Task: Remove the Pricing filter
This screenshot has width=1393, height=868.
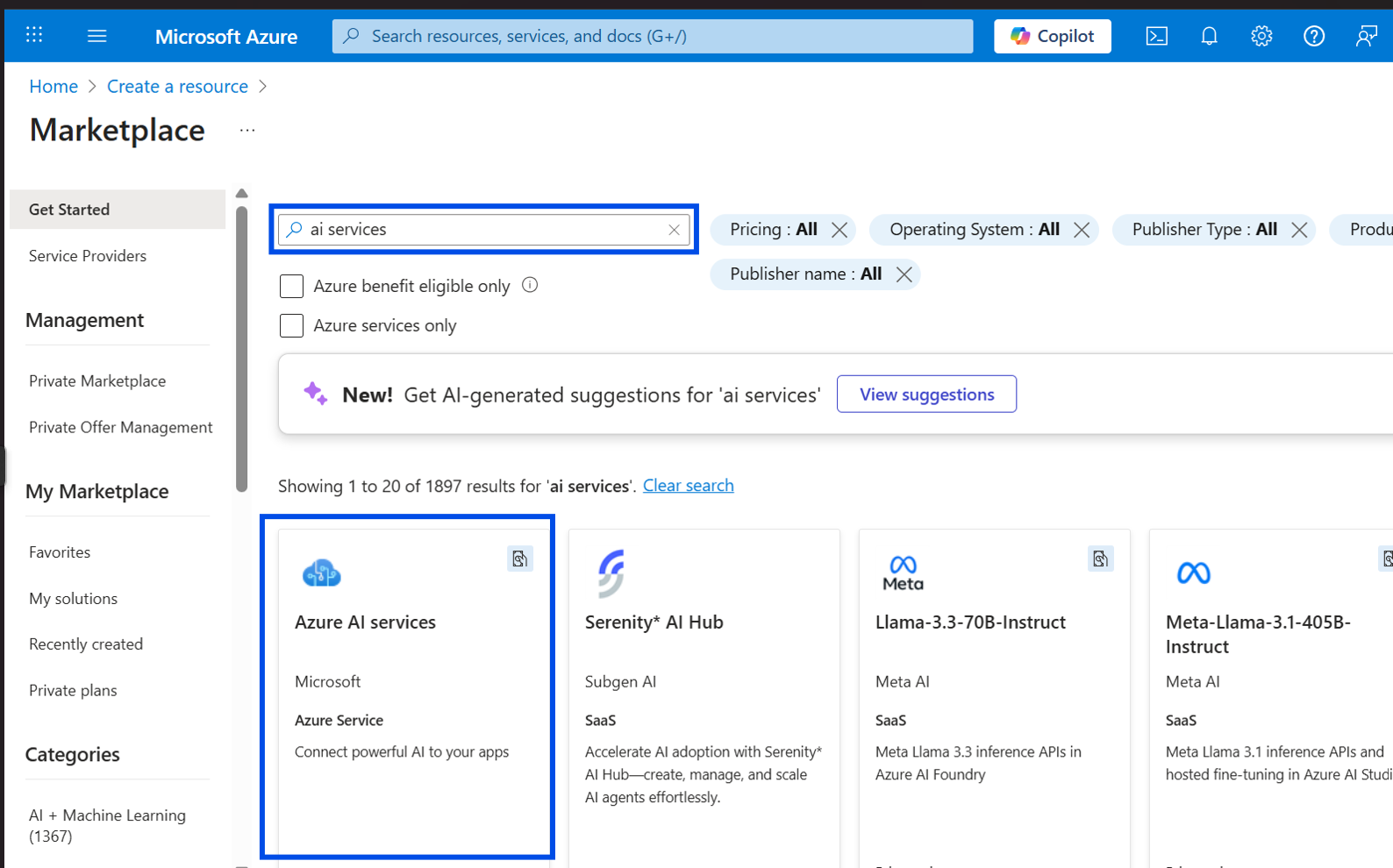Action: point(839,230)
